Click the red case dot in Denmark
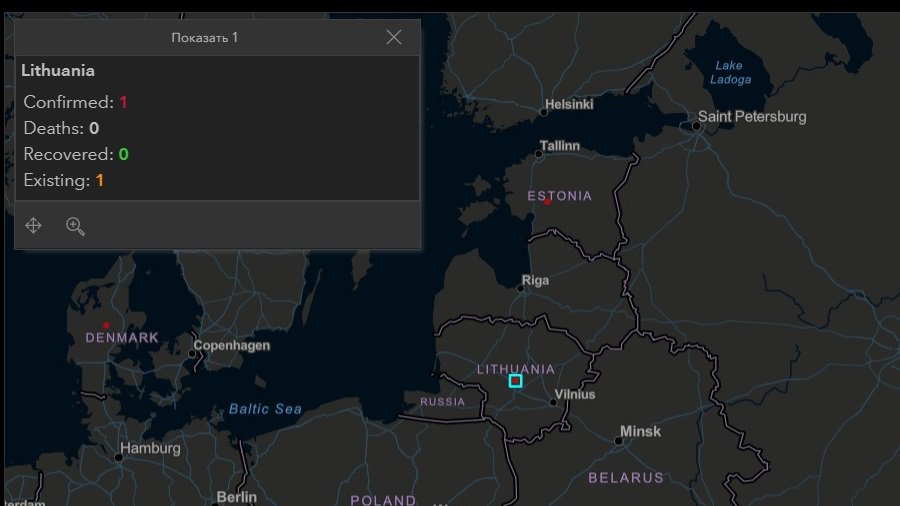Viewport: 900px width, 506px height. coord(106,325)
